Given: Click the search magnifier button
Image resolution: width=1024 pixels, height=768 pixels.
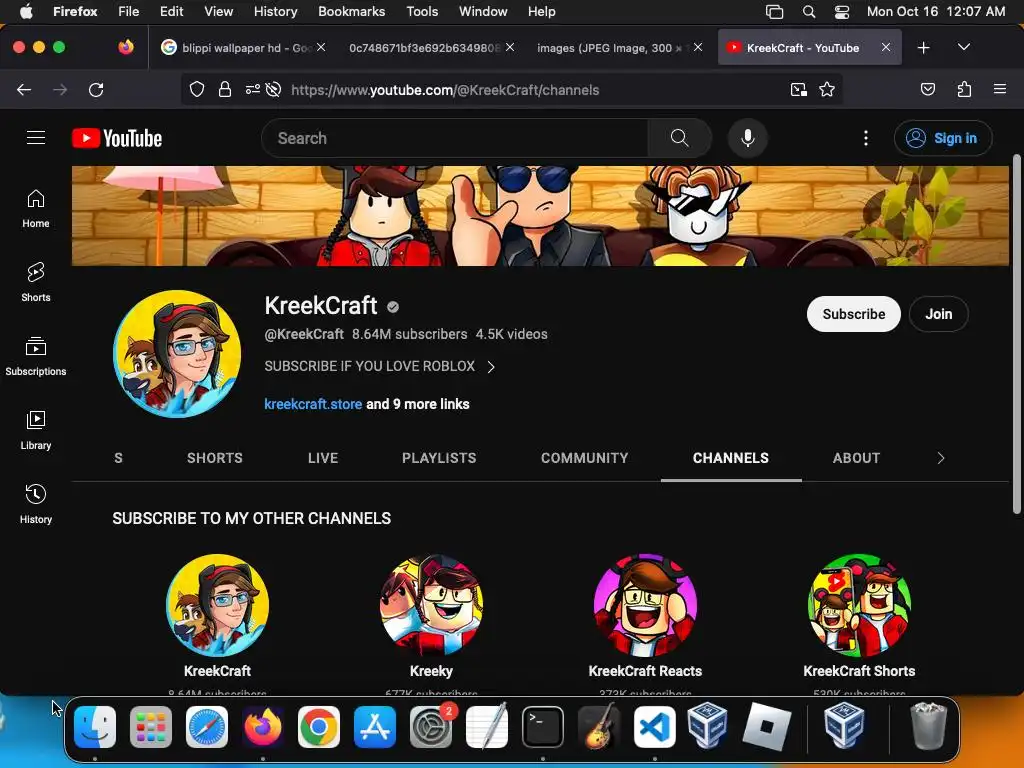Looking at the screenshot, I should tap(679, 138).
